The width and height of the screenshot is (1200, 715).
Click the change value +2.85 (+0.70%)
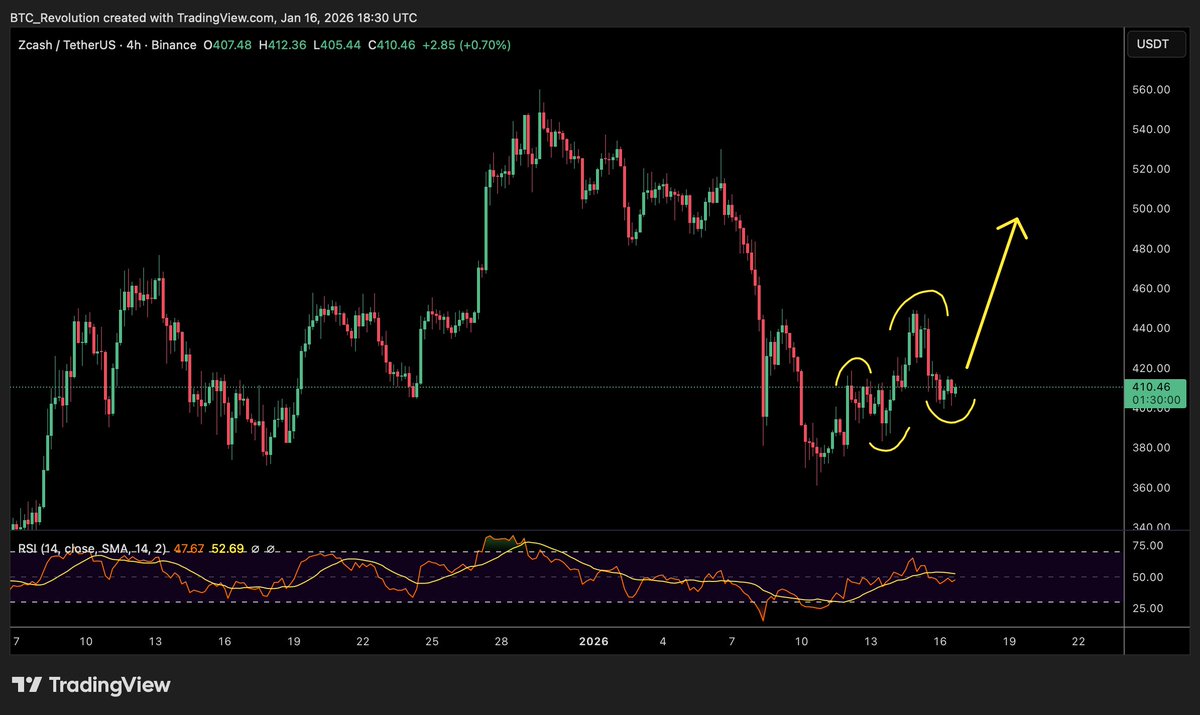[466, 45]
